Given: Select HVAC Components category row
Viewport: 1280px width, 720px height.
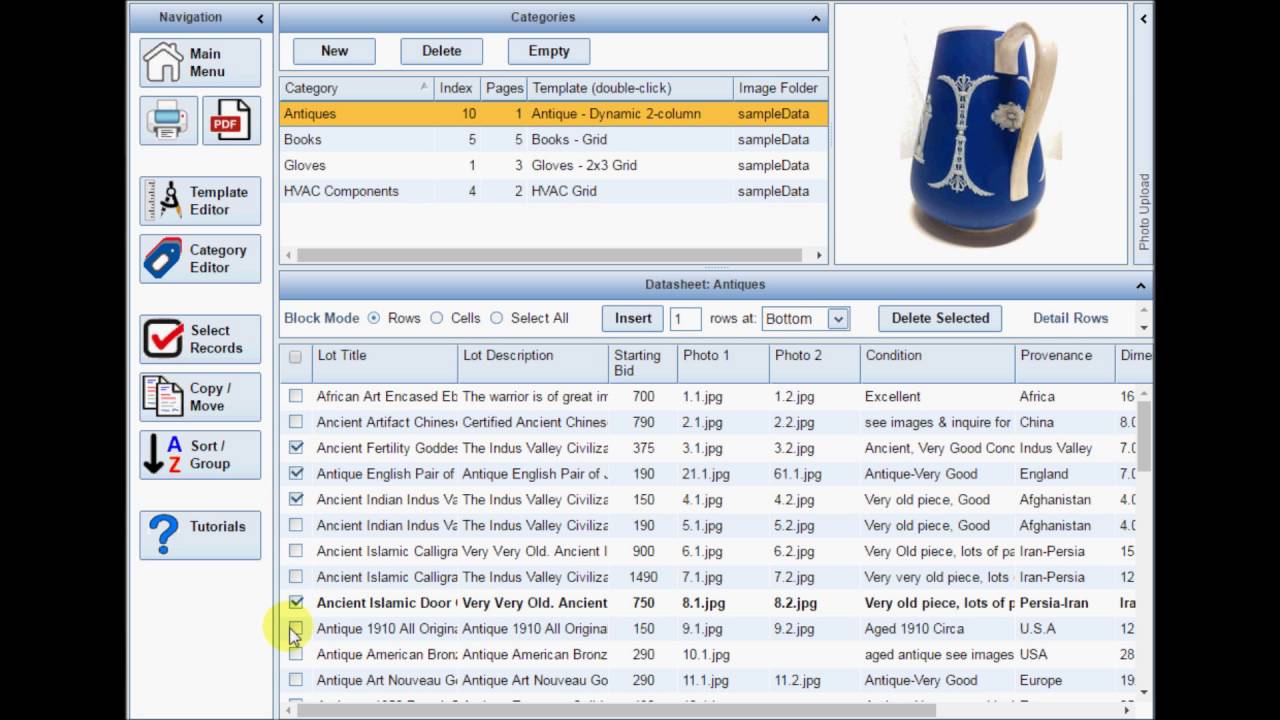Looking at the screenshot, I should tap(554, 191).
